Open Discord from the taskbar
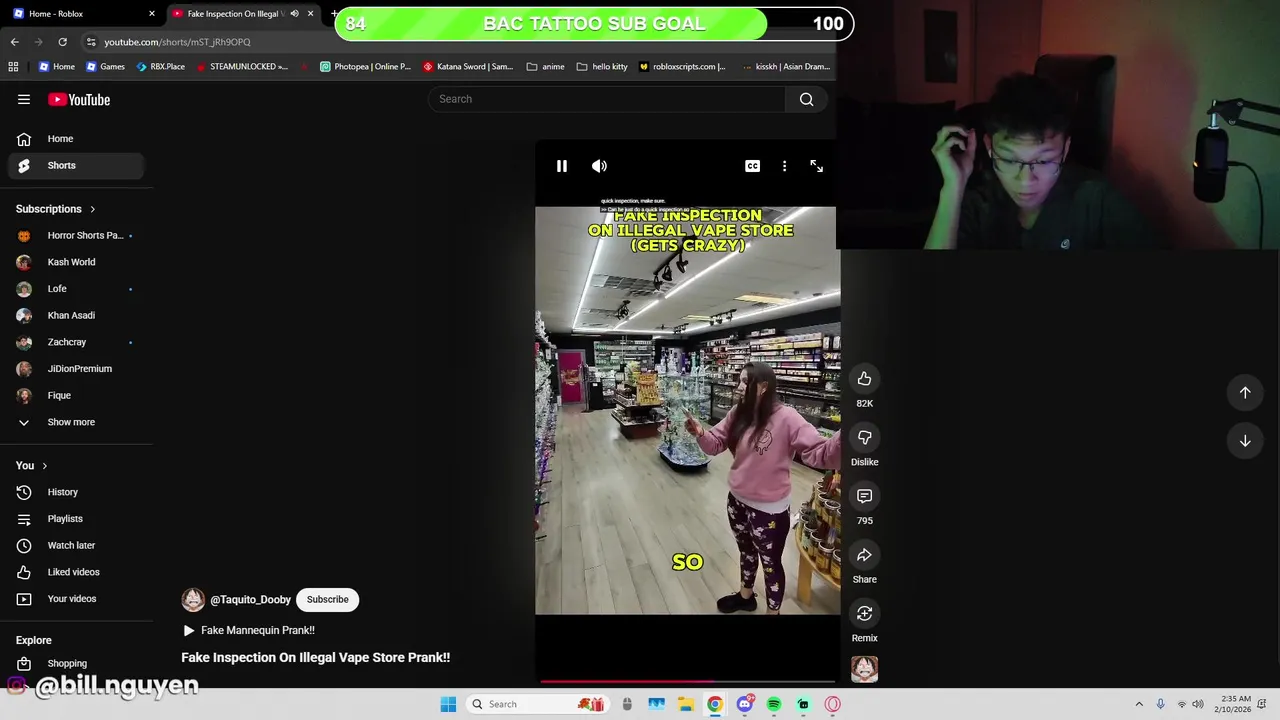Screen dimensions: 1280x720 click(744, 704)
